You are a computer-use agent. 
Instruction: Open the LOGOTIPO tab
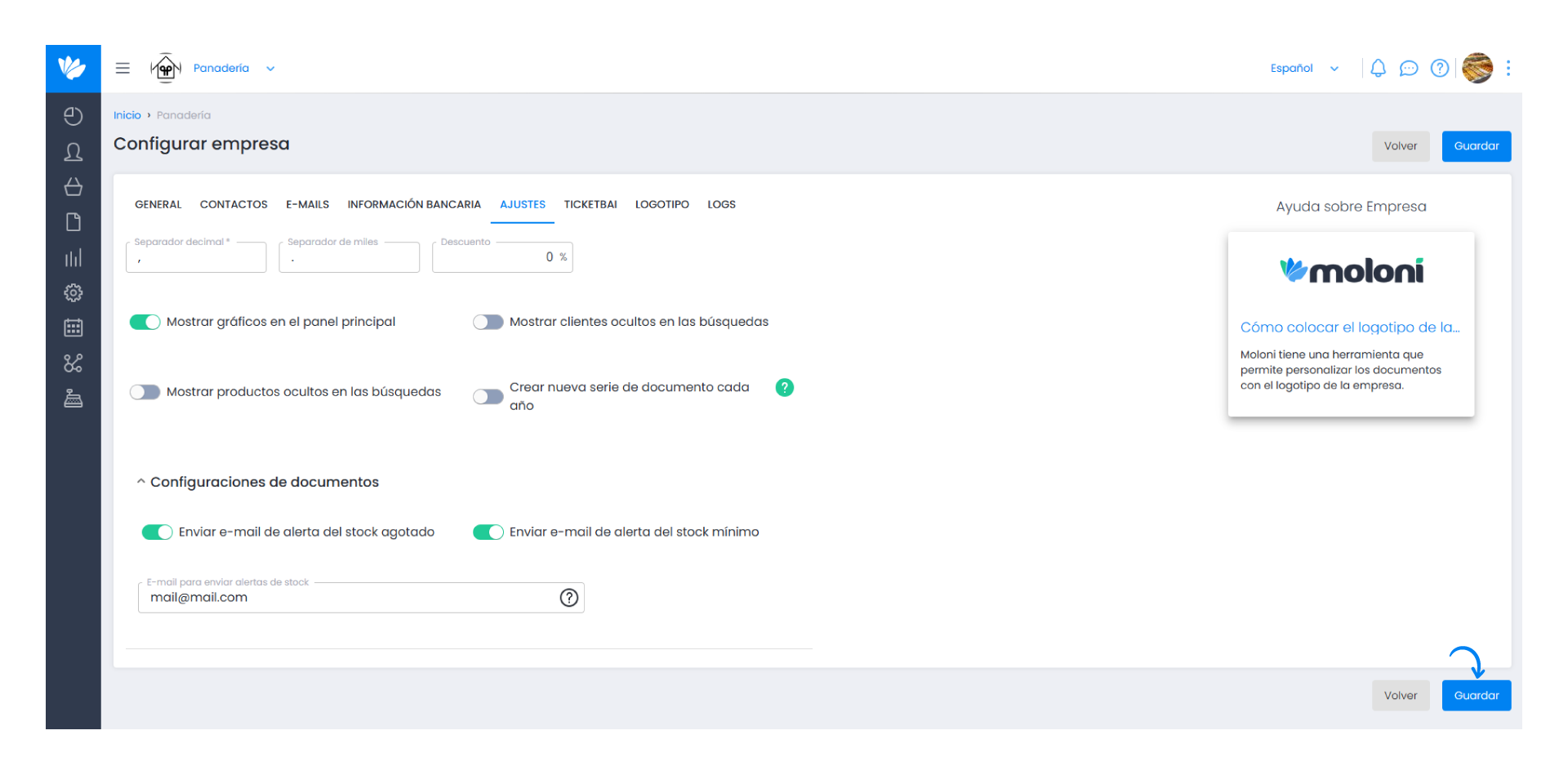(662, 204)
